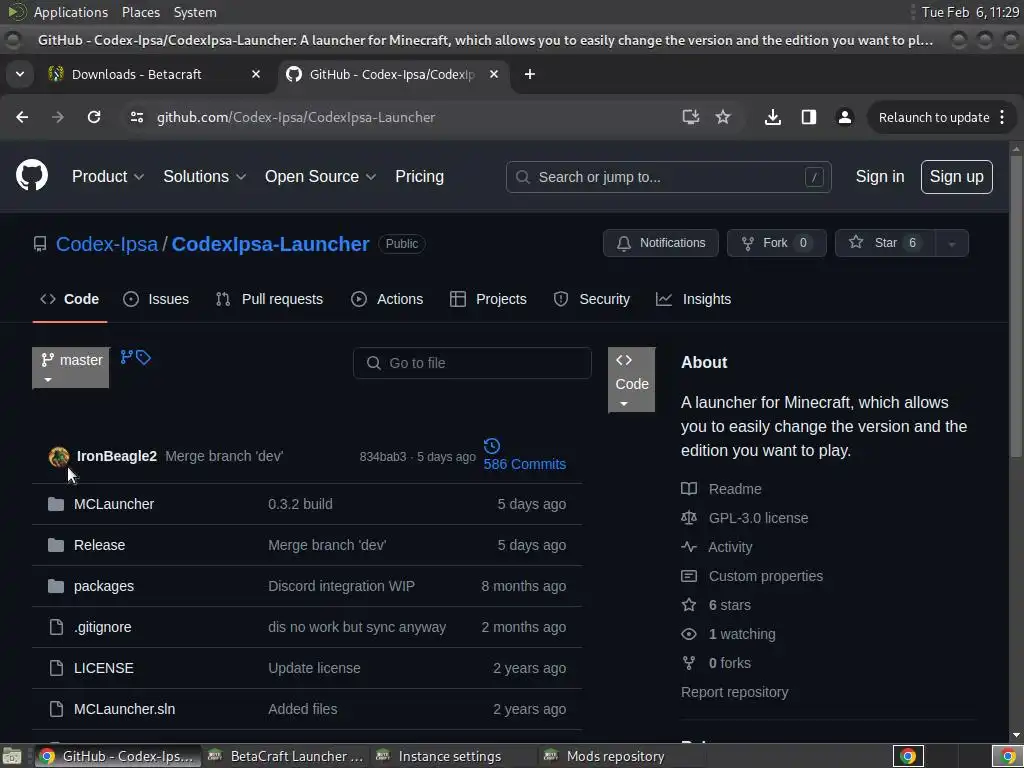The height and width of the screenshot is (768, 1024).
Task: Switch to the Issues tab
Action: pyautogui.click(x=156, y=299)
